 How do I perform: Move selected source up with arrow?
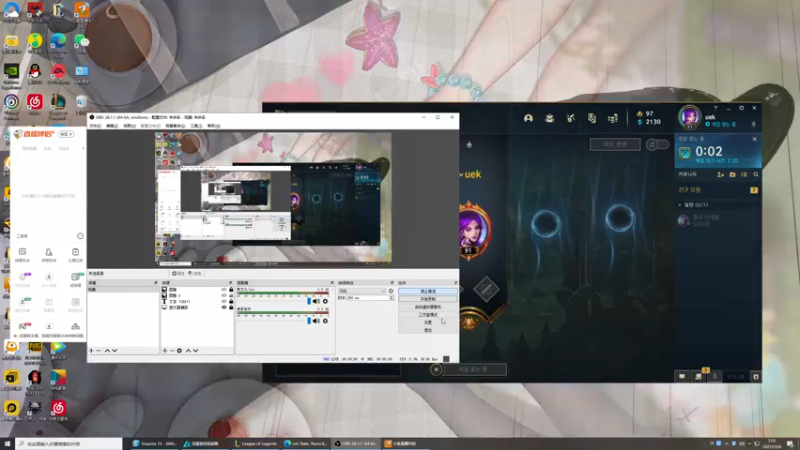[188, 351]
